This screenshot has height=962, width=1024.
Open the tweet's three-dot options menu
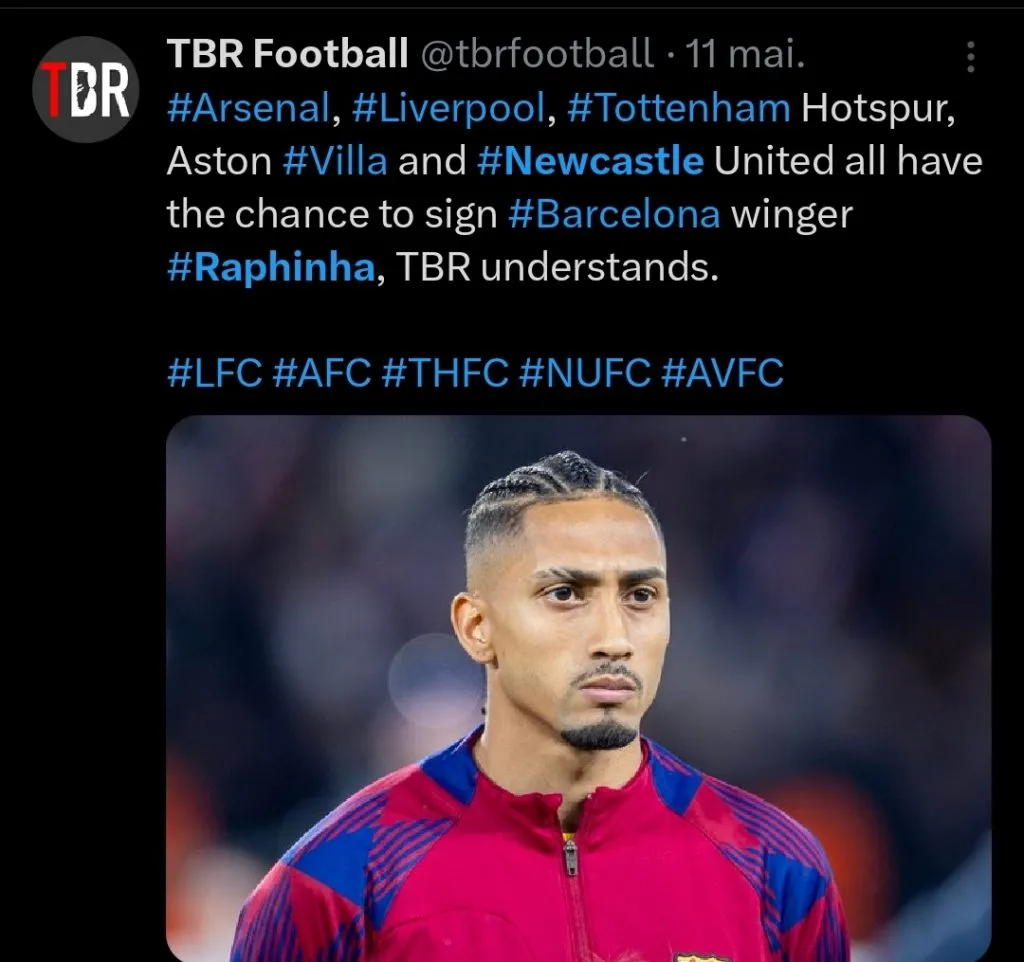point(970,56)
